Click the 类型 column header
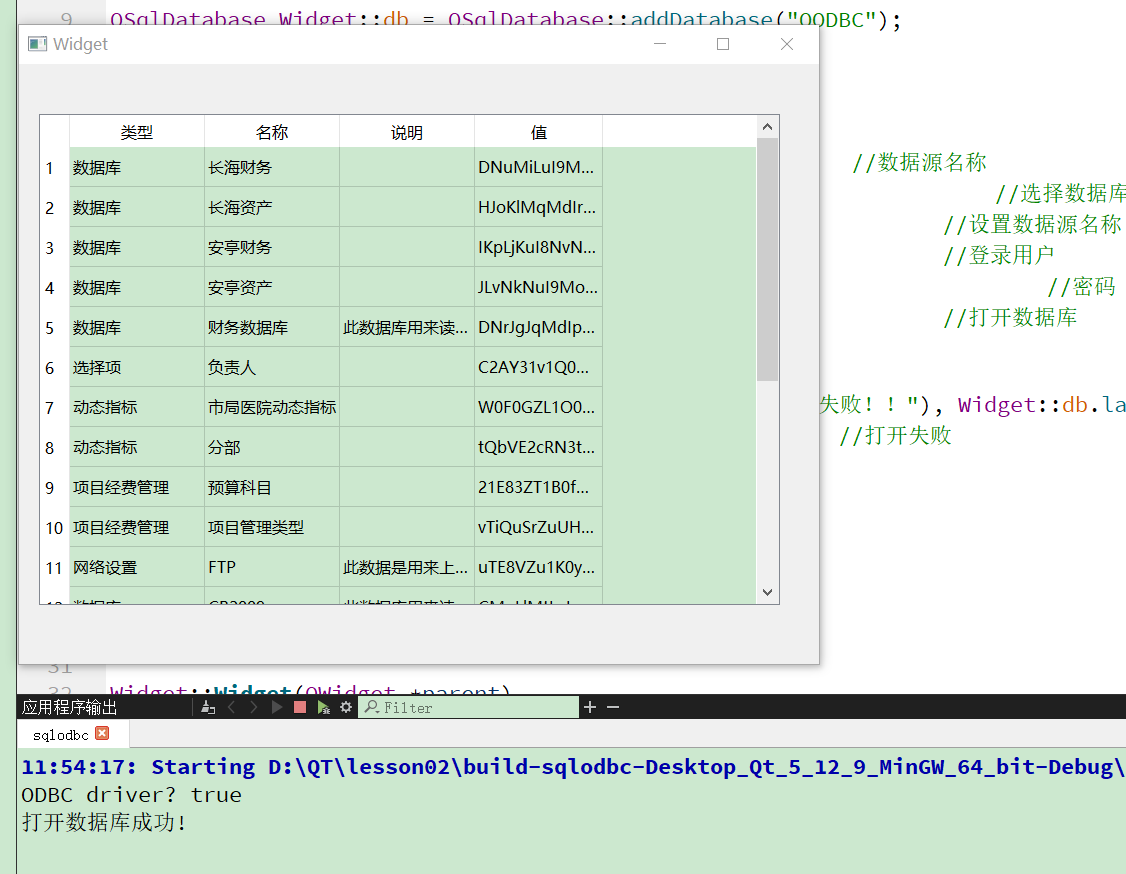 click(137, 132)
